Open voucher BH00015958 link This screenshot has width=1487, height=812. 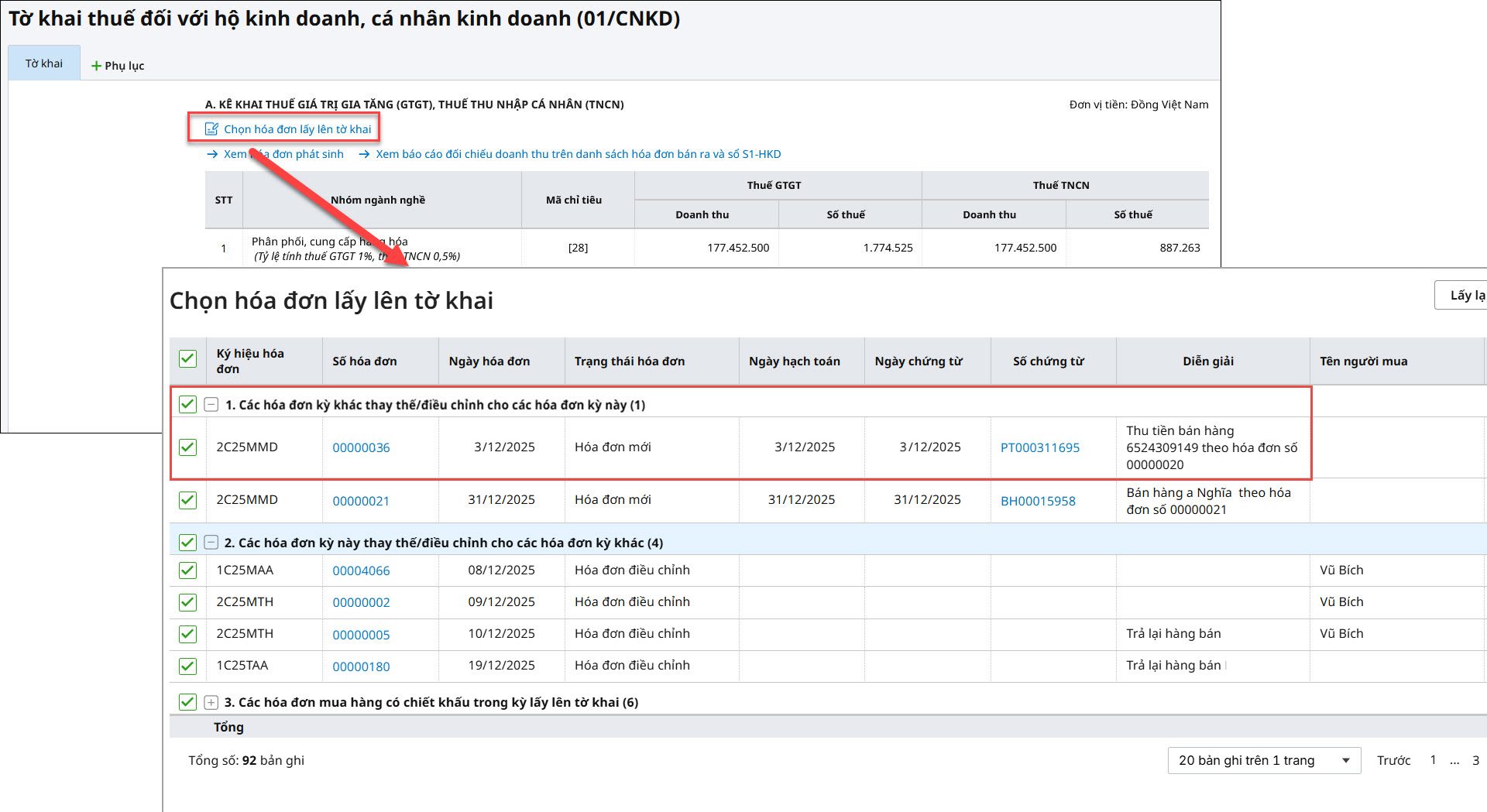click(x=1038, y=501)
